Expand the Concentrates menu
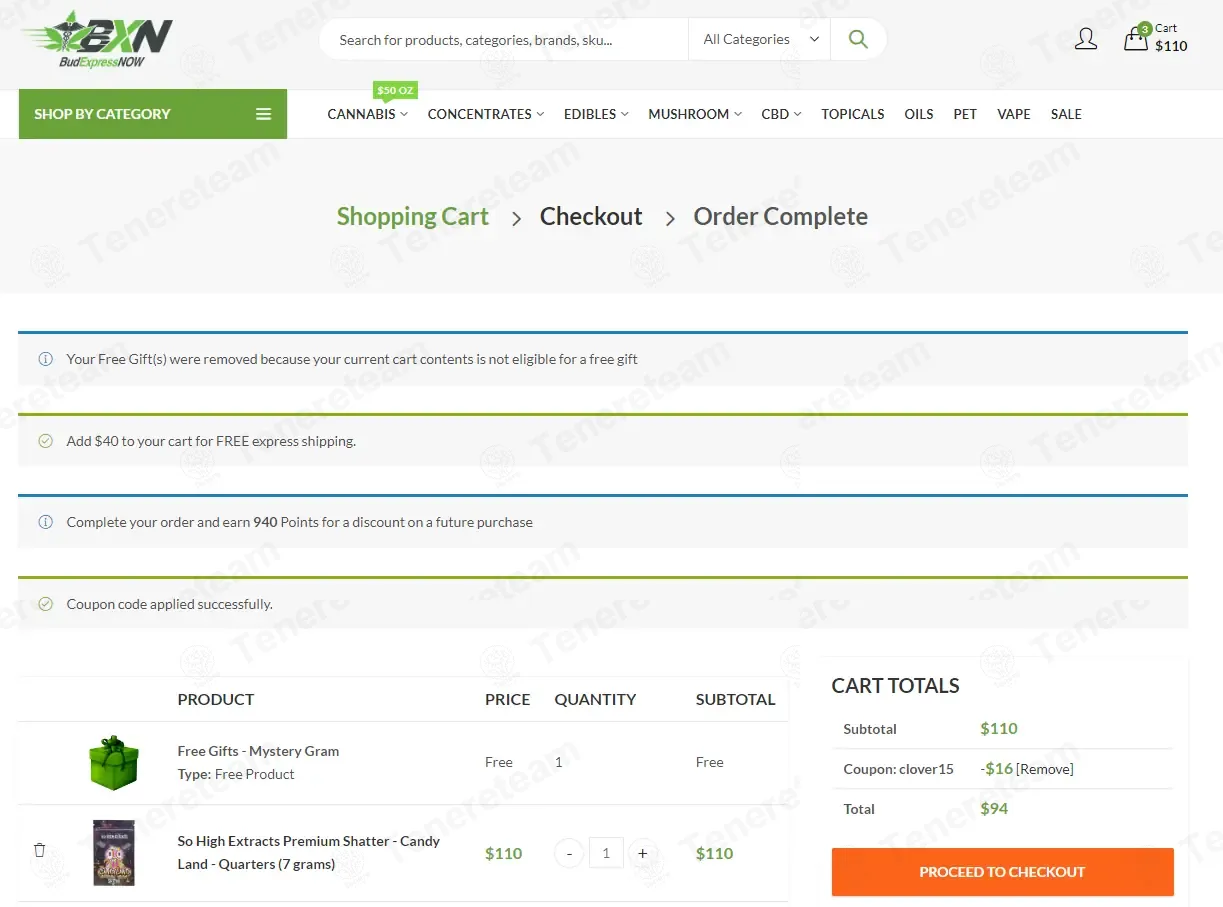Viewport: 1223px width, 907px height. point(486,114)
